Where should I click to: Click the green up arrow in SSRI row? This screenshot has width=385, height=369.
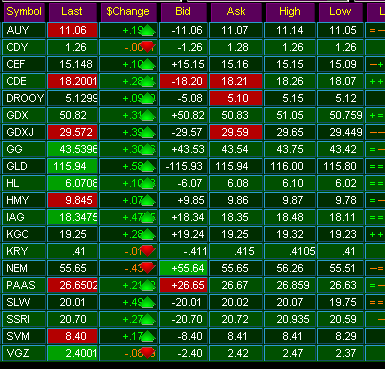tap(148, 319)
